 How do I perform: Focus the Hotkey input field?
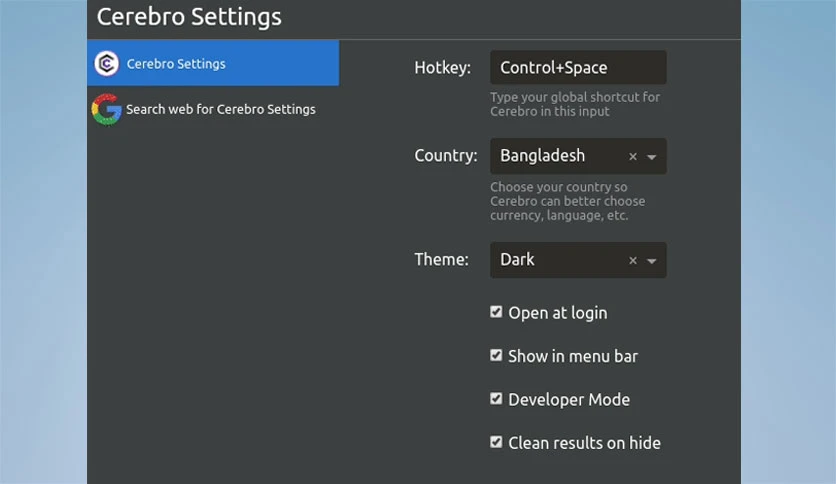[578, 68]
